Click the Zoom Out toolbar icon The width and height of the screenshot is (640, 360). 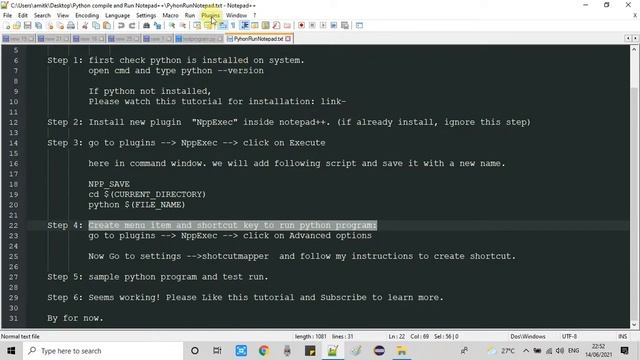(183, 25)
